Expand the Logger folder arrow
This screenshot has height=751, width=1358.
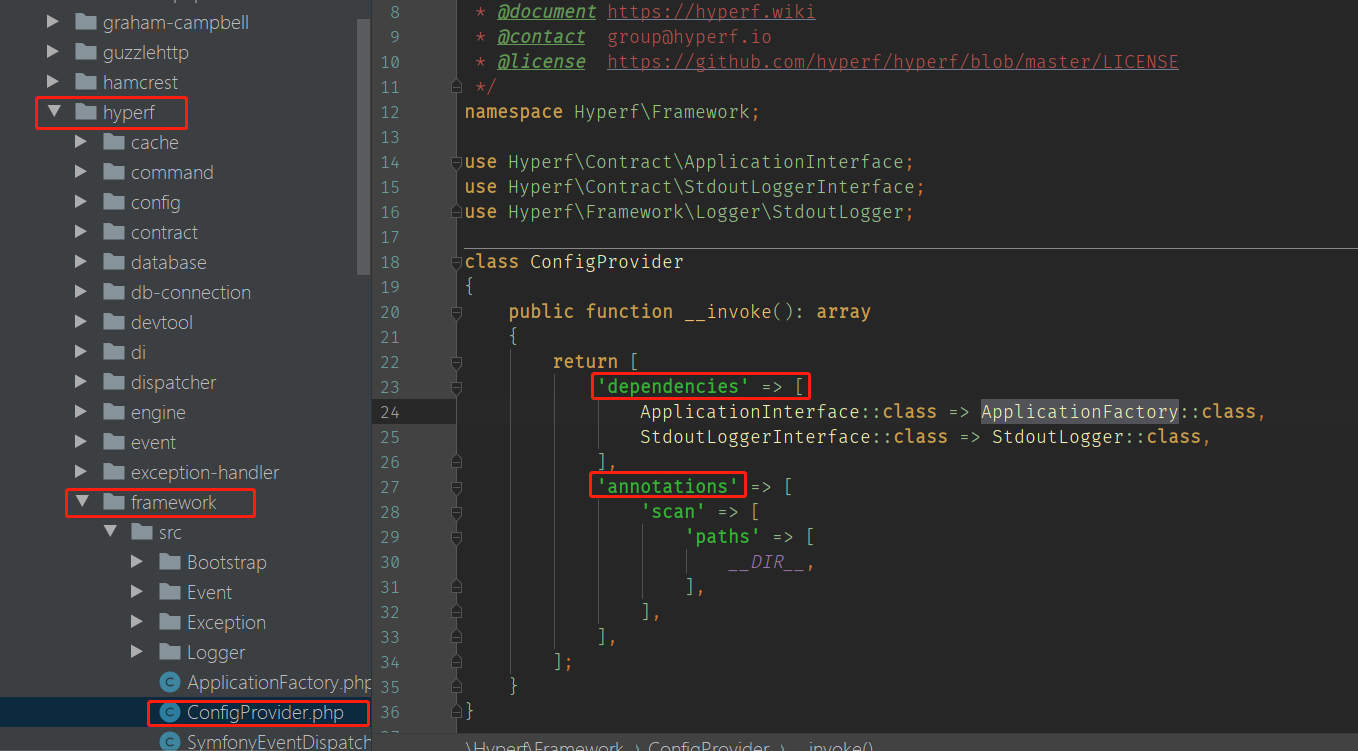[x=137, y=652]
